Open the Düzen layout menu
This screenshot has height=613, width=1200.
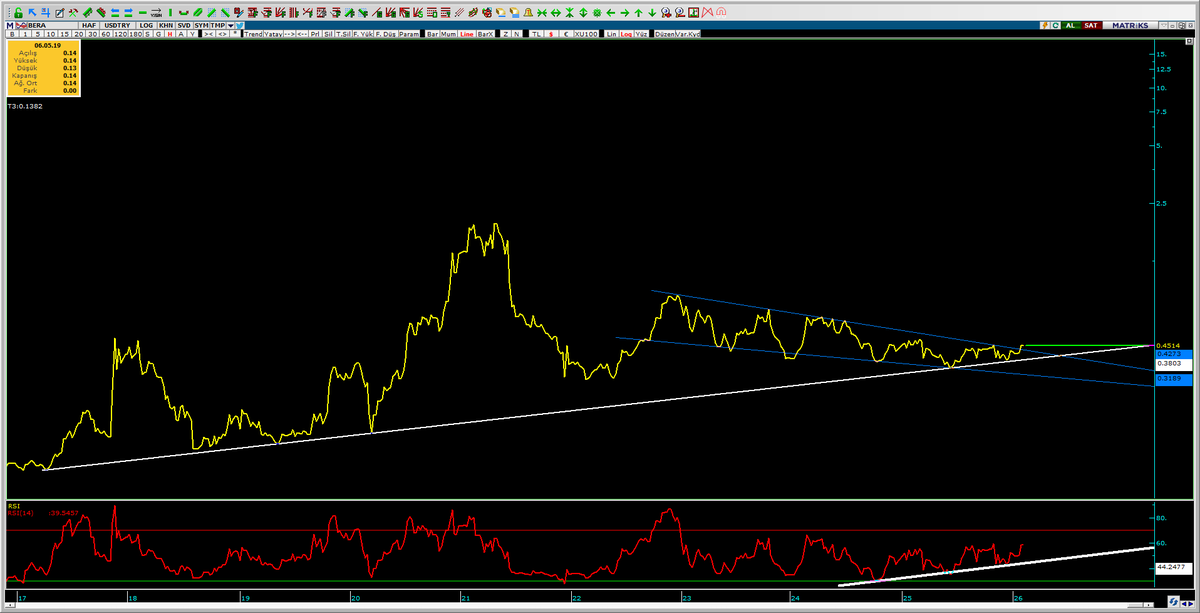(x=666, y=34)
